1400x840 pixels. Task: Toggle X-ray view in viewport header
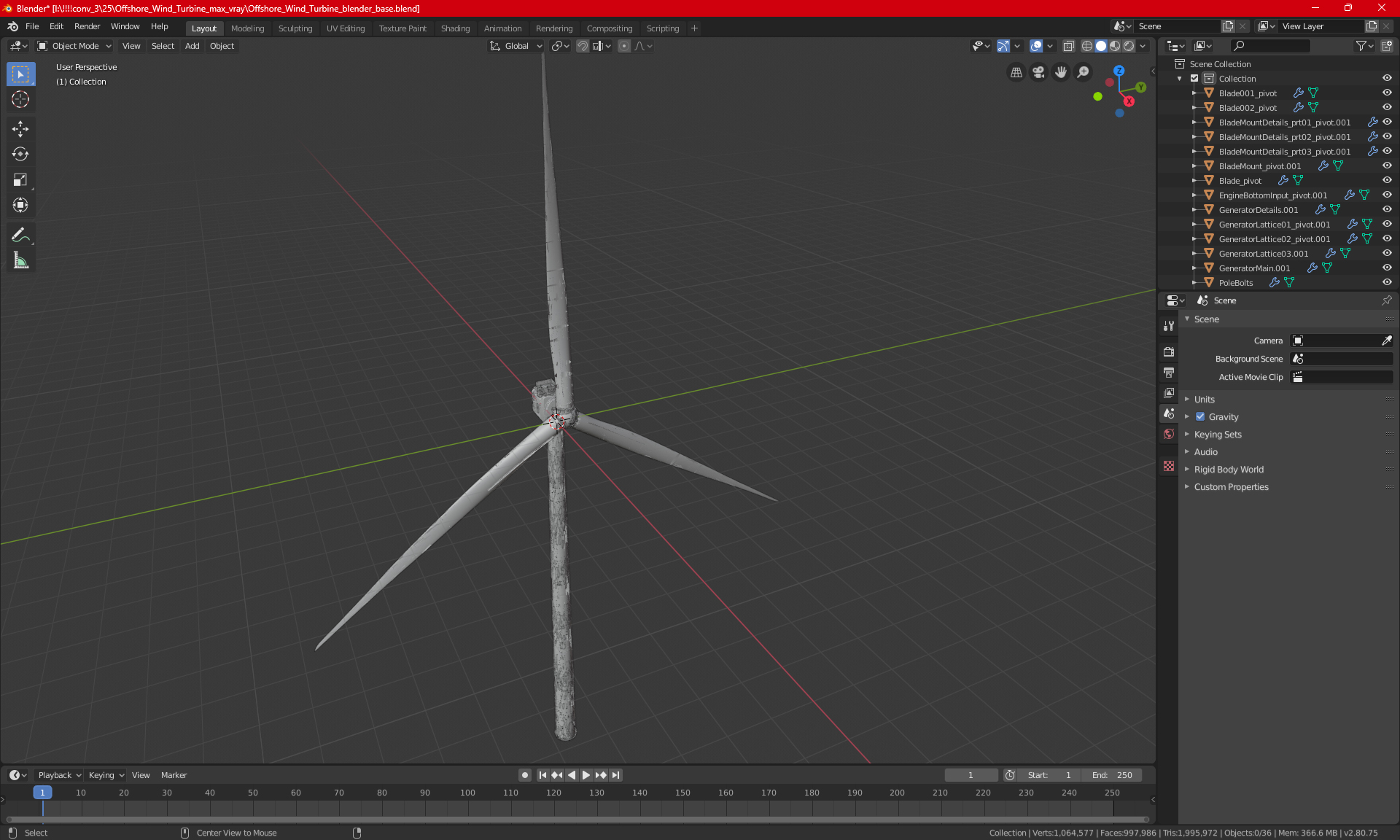1068,46
